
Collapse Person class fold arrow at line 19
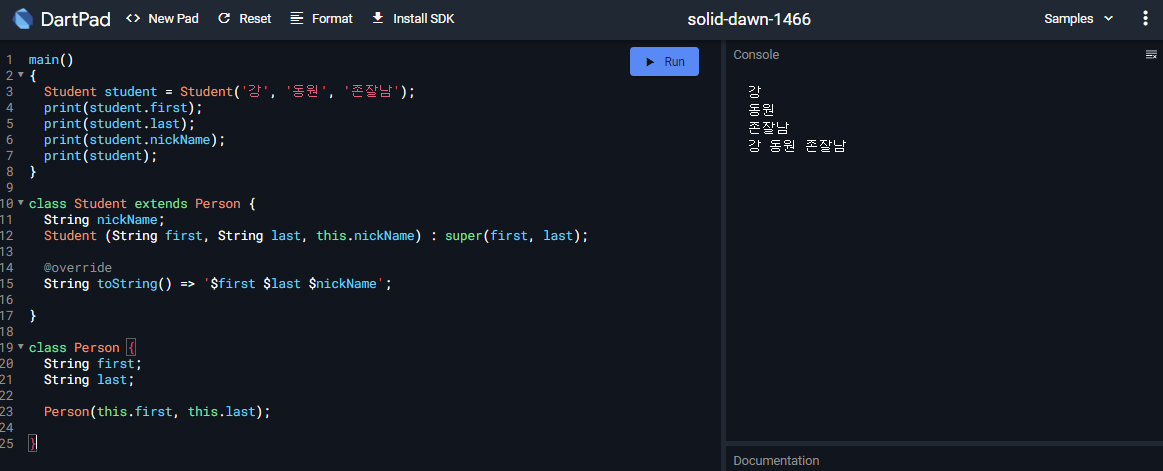21,346
